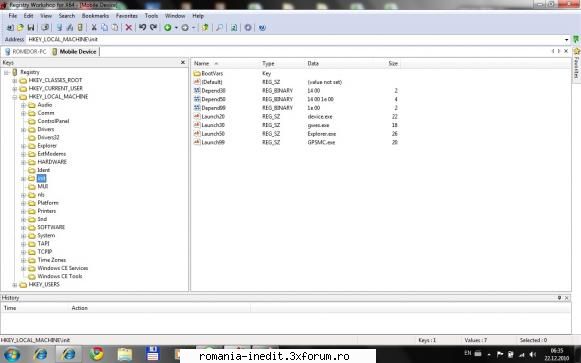Click the Copy toolbar icon

point(104,27)
